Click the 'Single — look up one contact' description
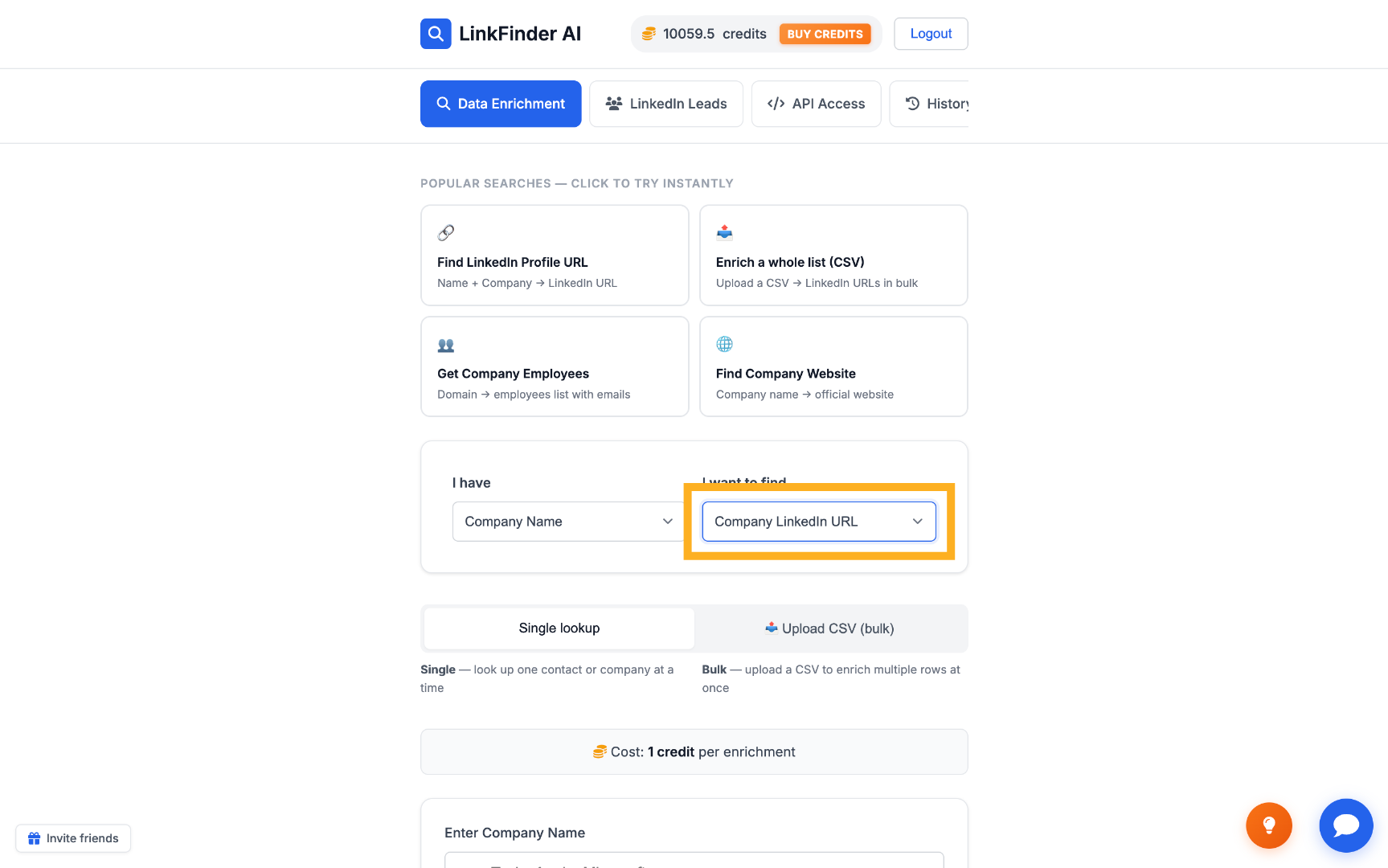 pos(547,678)
